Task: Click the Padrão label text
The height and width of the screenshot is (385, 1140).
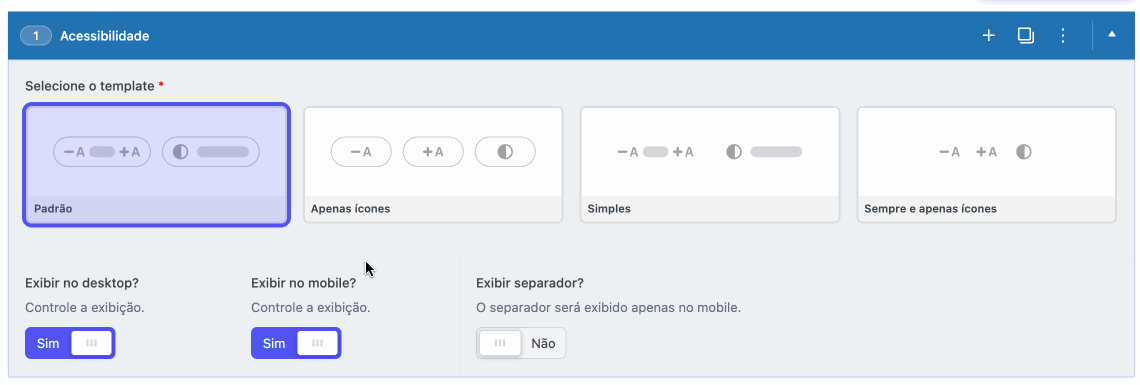Action: click(x=53, y=208)
